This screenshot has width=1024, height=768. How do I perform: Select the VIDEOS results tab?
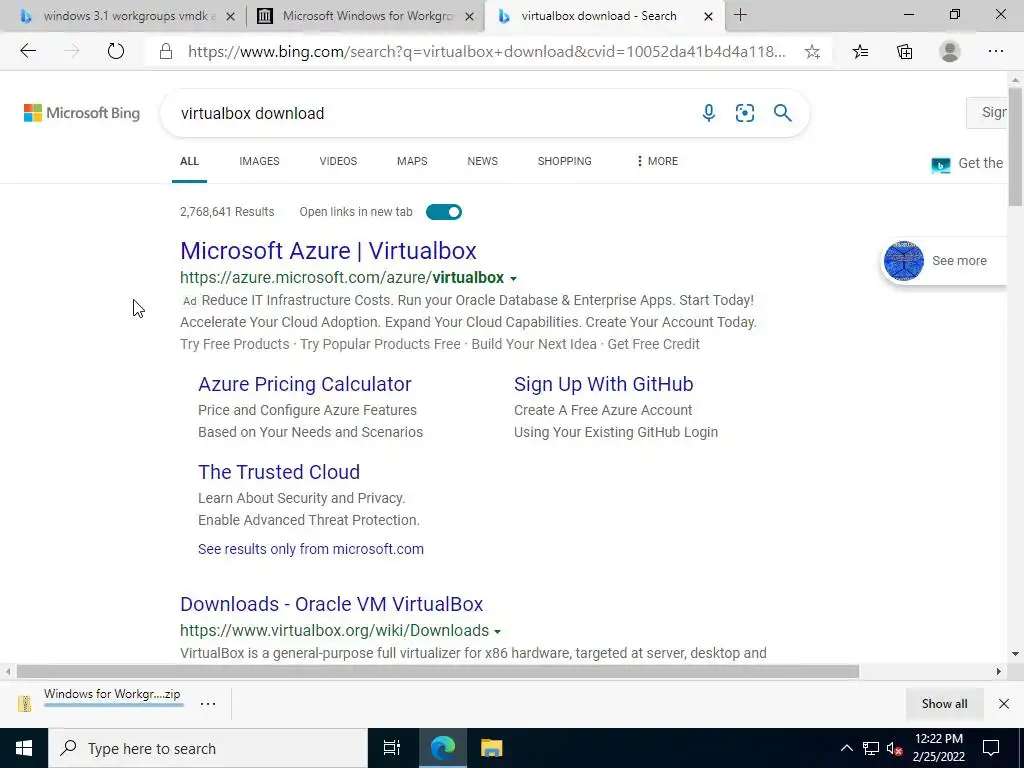tap(338, 161)
